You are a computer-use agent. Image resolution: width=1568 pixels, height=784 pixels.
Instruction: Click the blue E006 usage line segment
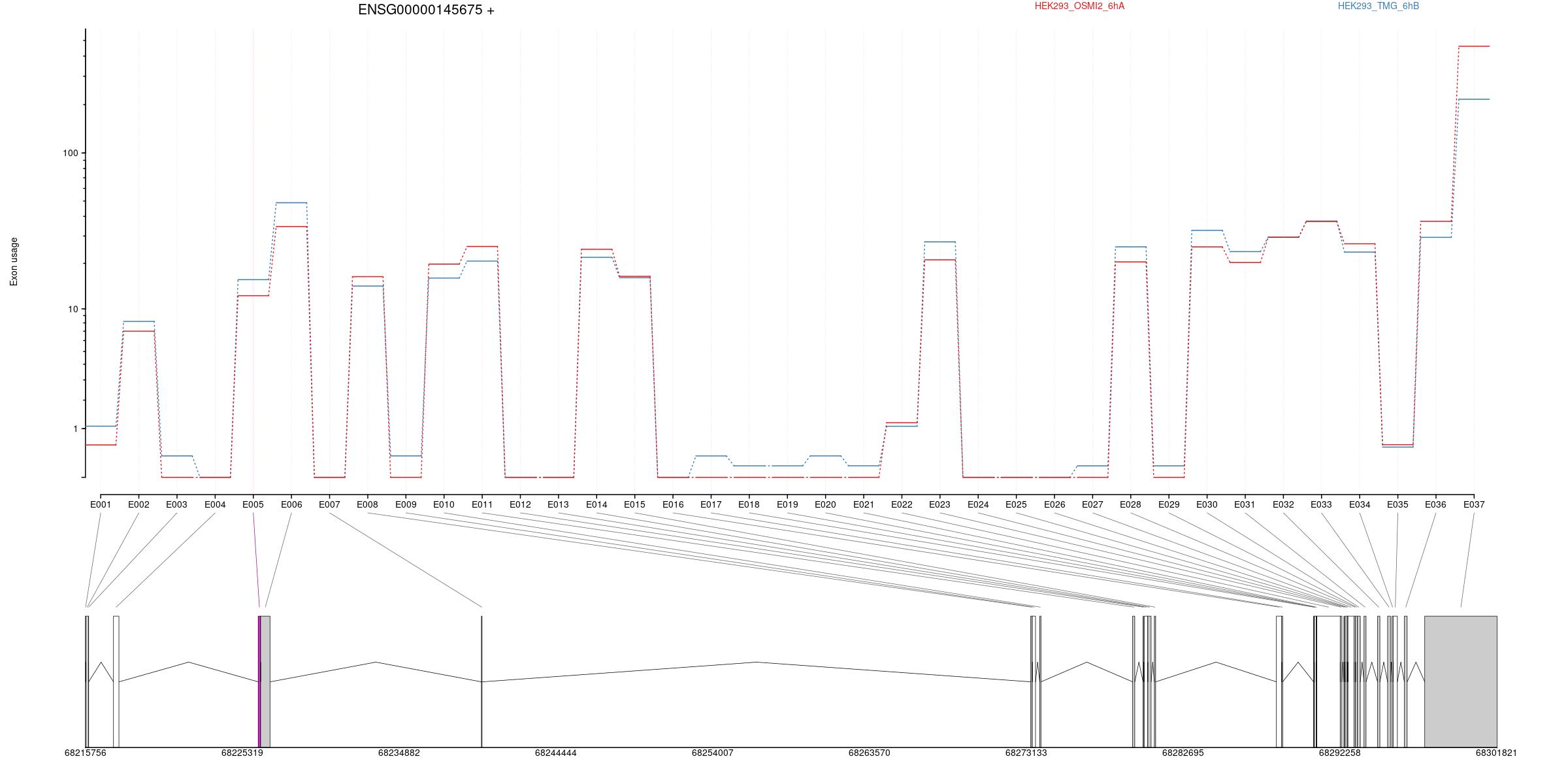[x=291, y=203]
